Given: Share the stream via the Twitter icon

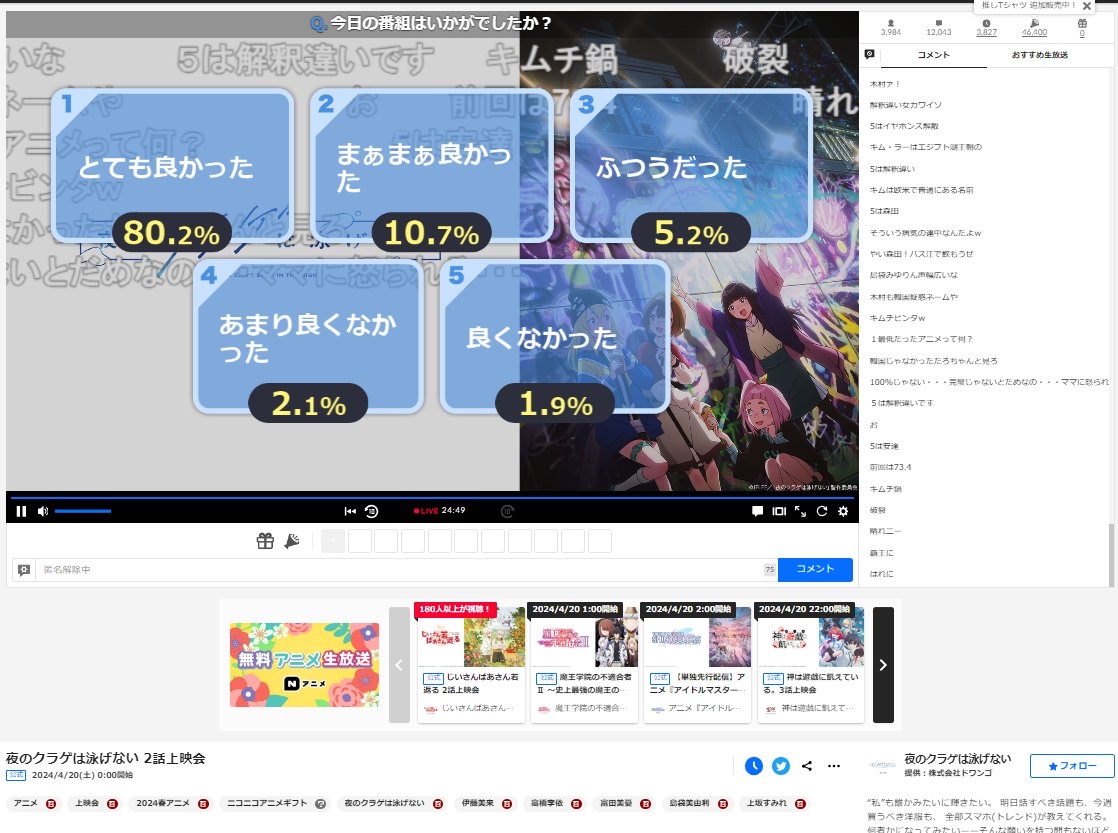Looking at the screenshot, I should pos(780,766).
